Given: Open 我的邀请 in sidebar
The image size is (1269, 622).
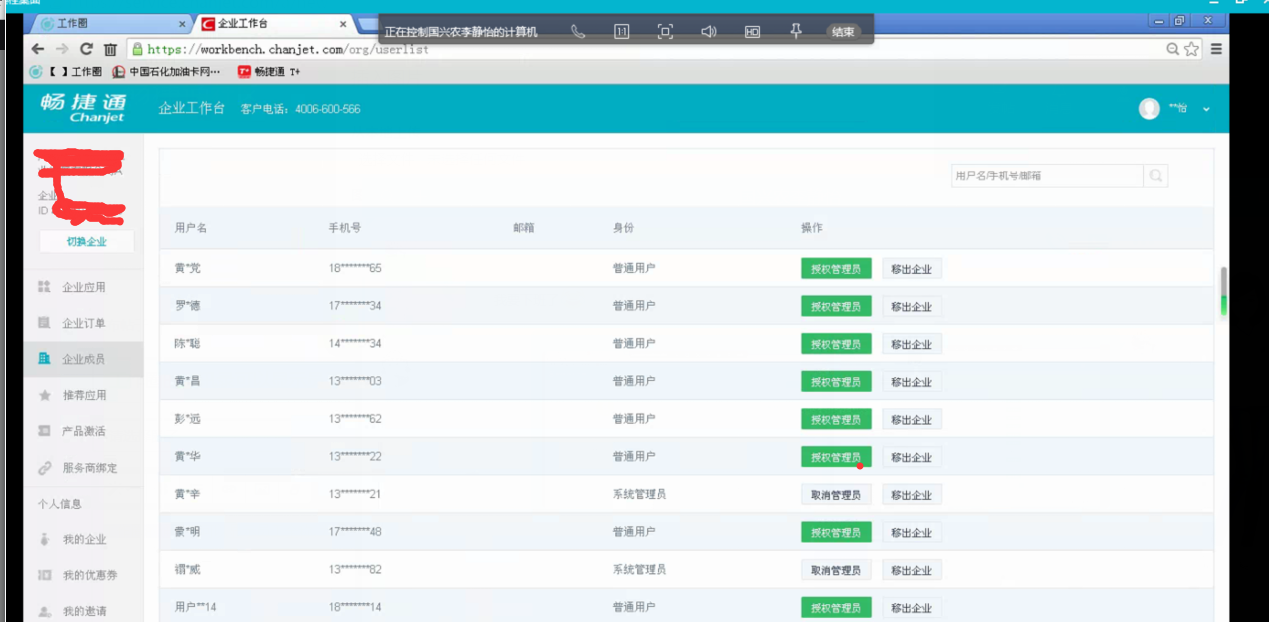Looking at the screenshot, I should [83, 611].
